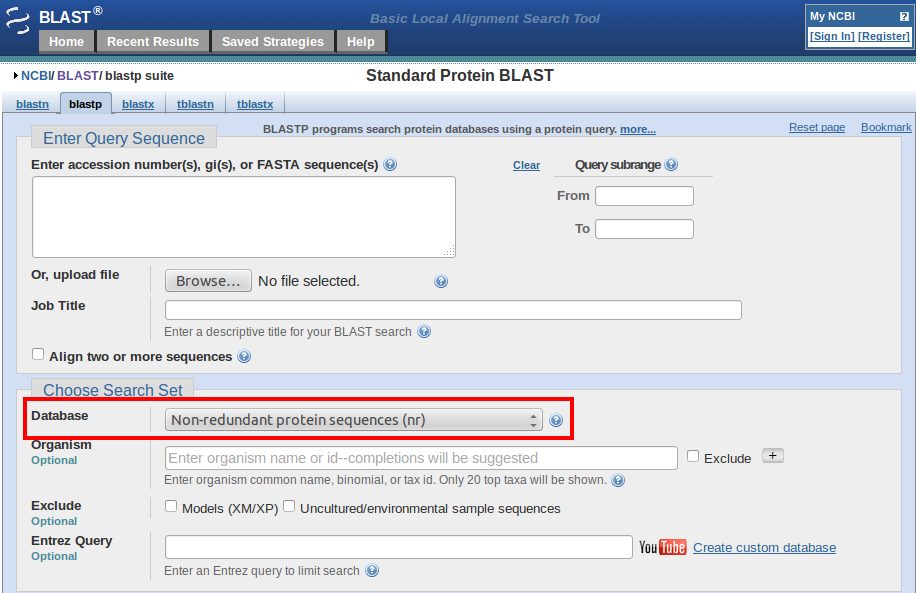The image size is (916, 593).
Task: Expand the NCBI breadcrumb arrow
Action: click(16, 76)
